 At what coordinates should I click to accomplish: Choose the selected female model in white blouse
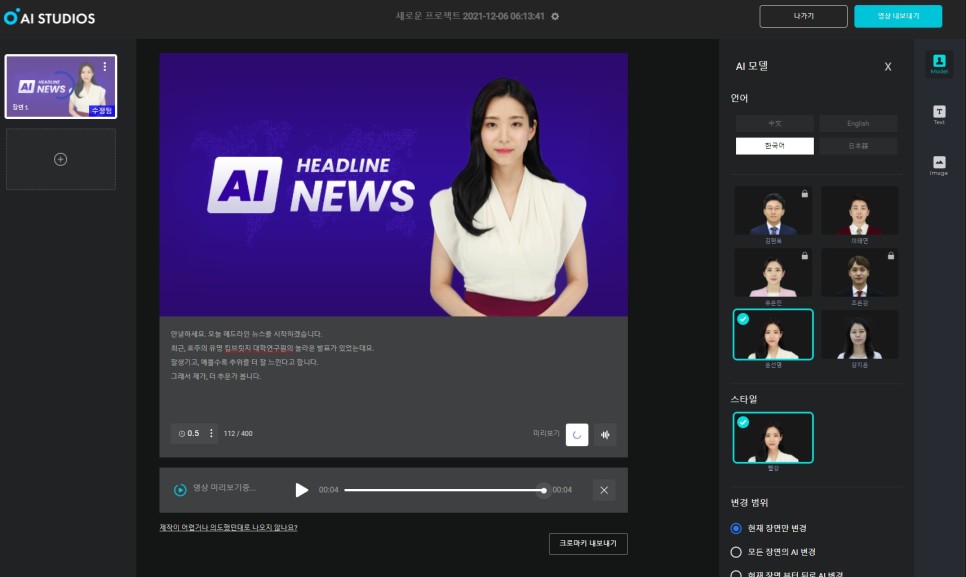point(773,334)
